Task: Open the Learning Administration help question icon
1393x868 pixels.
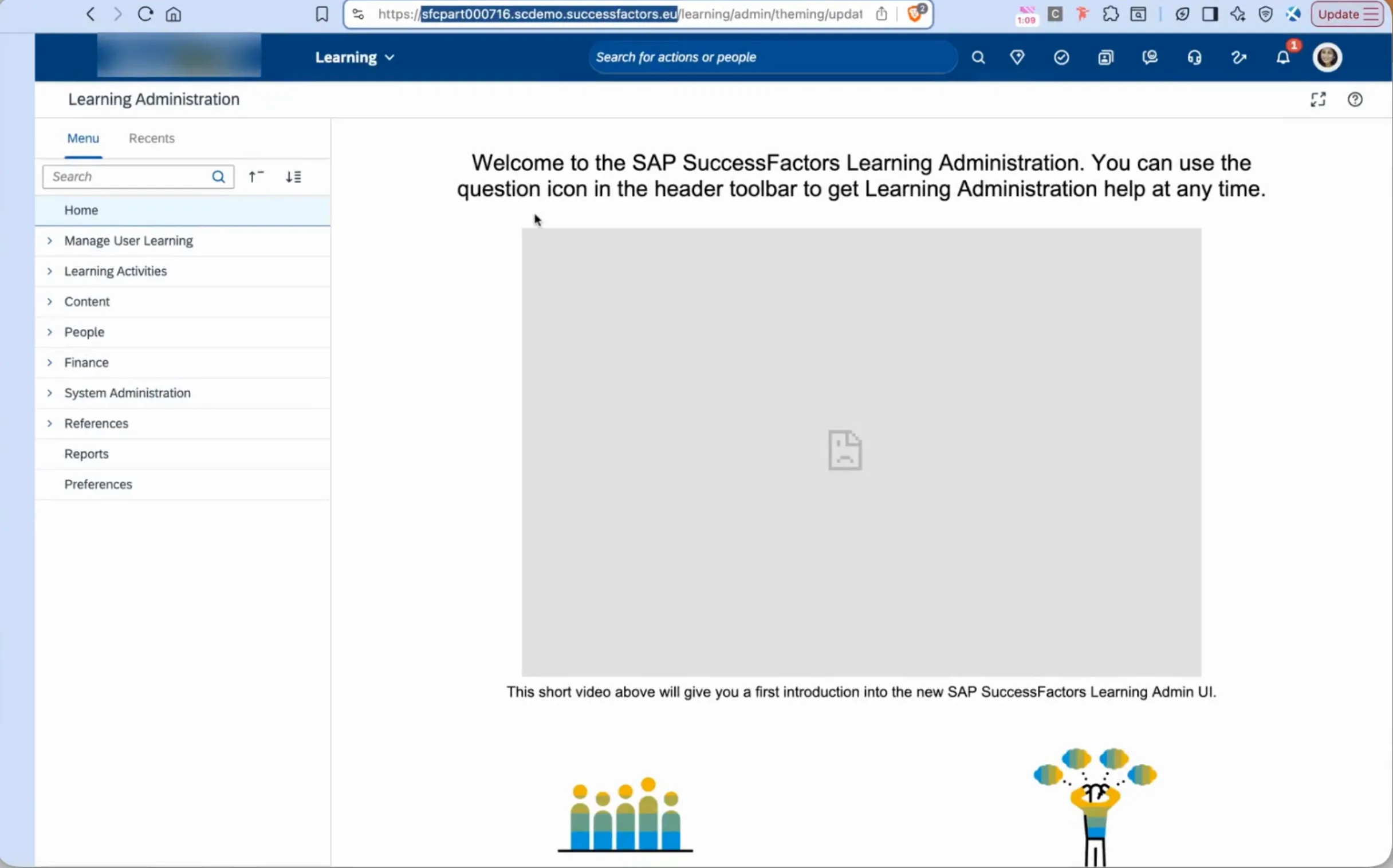Action: (x=1355, y=99)
